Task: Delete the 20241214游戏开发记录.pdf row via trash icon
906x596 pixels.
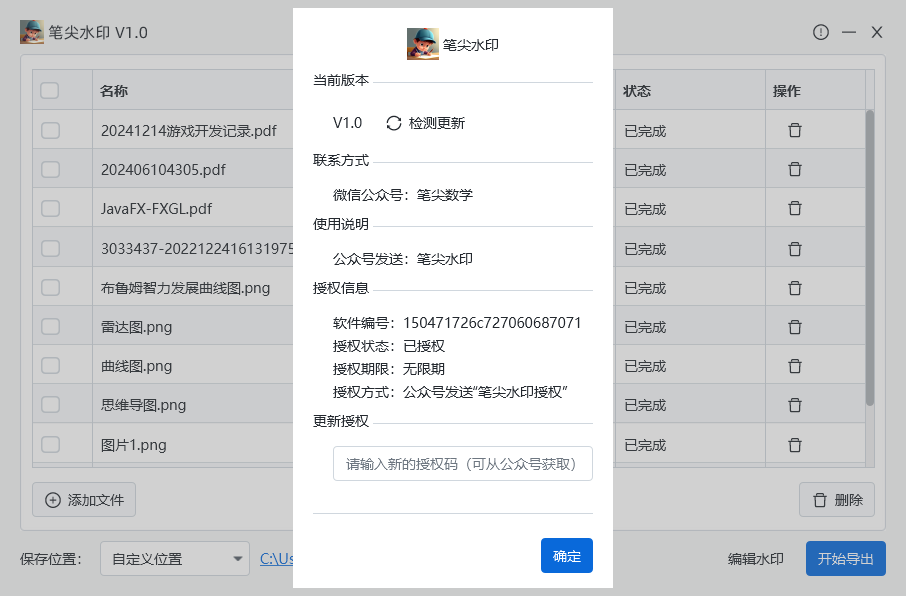Action: click(x=795, y=130)
